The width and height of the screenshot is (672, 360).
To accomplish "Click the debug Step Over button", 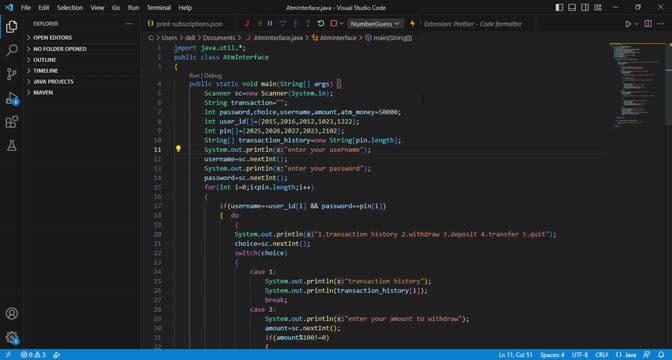I will [283, 24].
